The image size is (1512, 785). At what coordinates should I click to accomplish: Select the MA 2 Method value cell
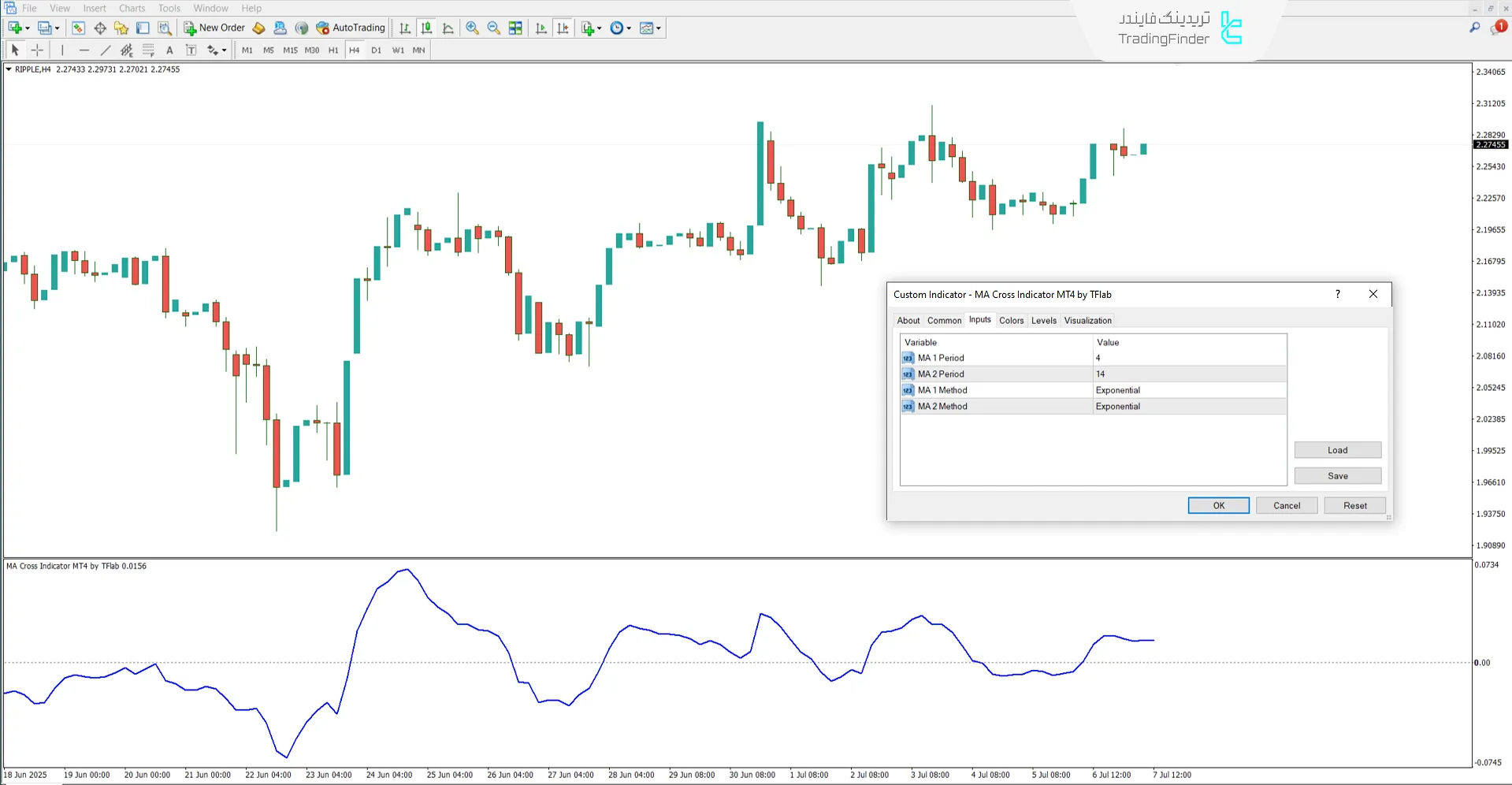1189,407
